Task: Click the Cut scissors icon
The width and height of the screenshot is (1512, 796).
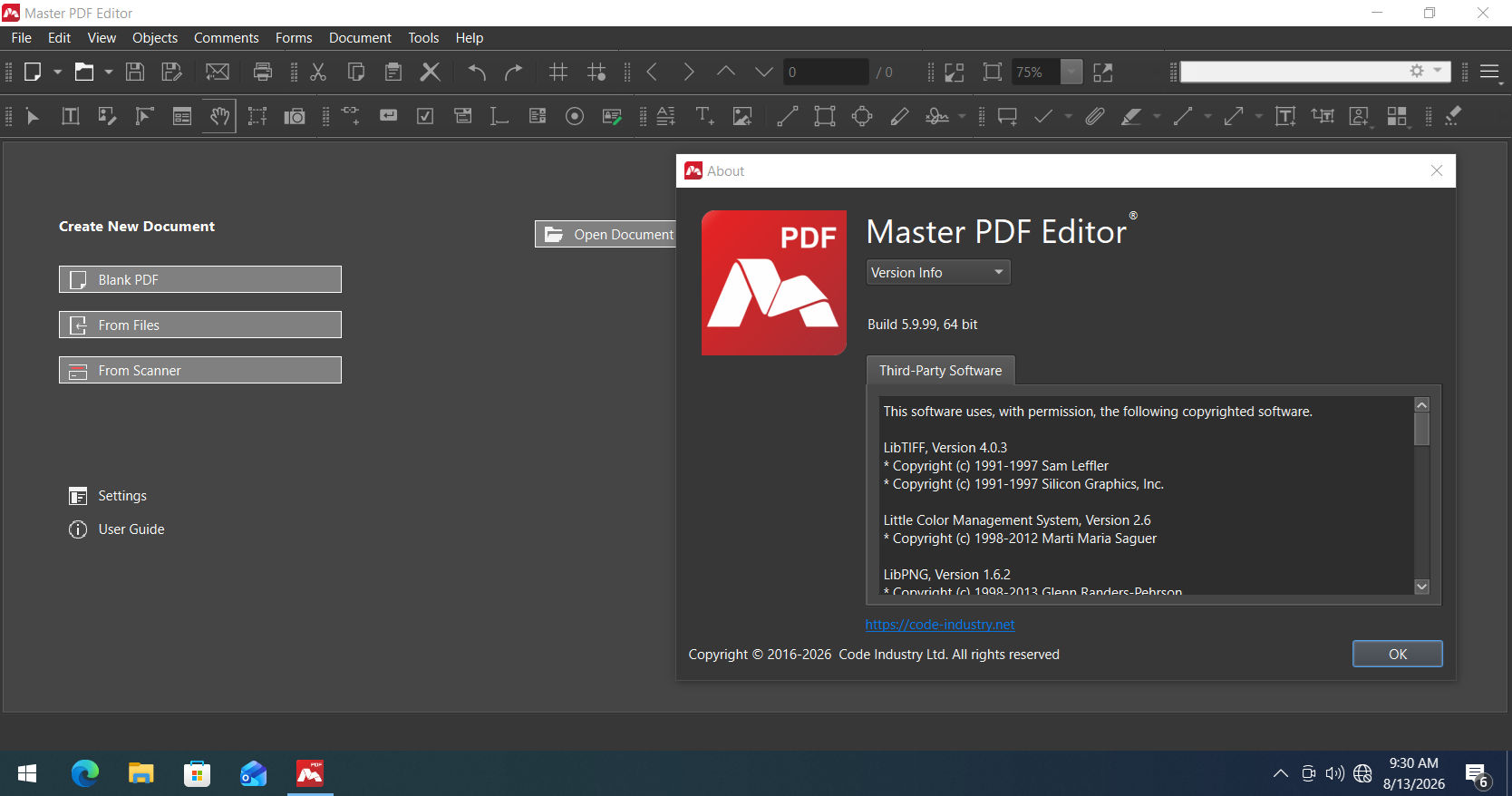Action: (x=318, y=72)
